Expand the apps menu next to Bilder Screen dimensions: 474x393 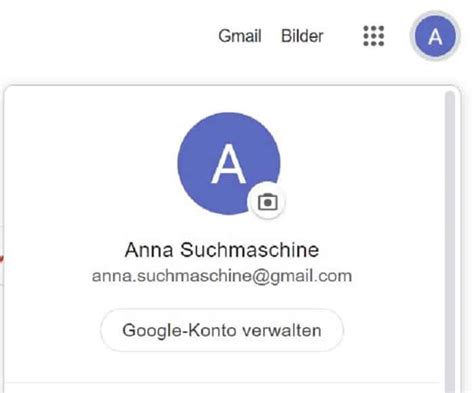point(373,36)
